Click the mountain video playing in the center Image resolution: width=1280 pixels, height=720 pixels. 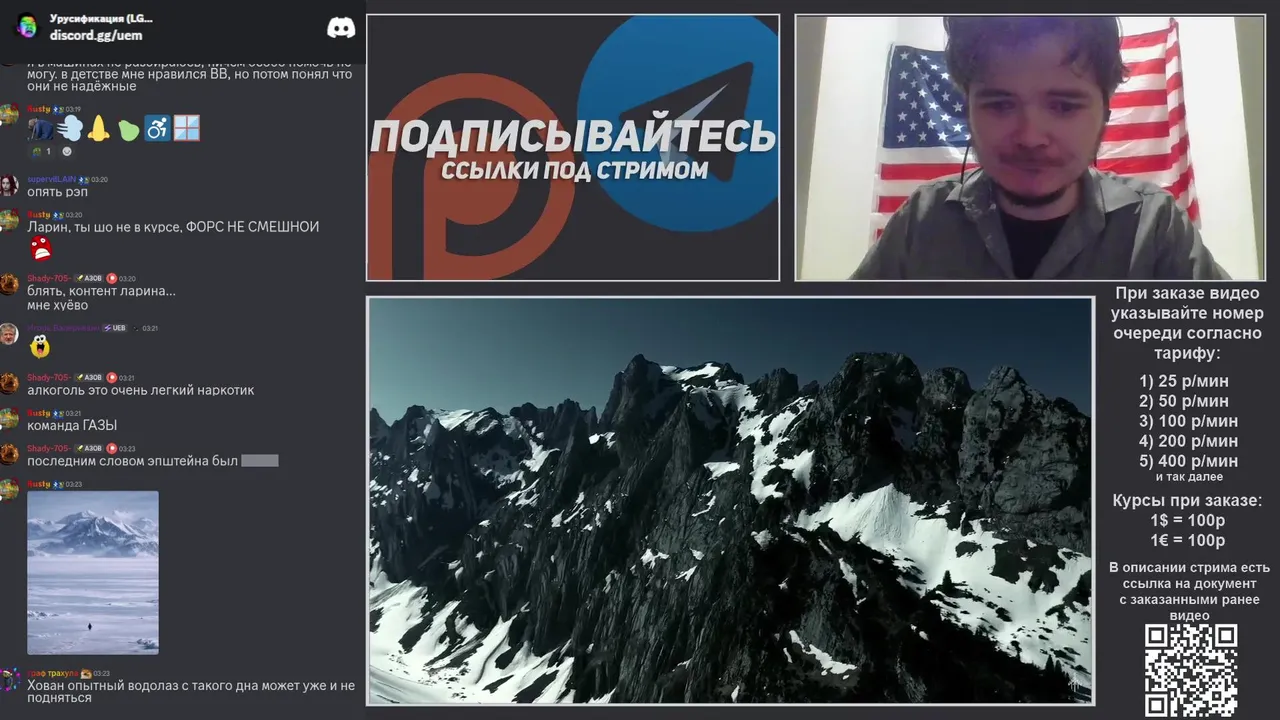[x=730, y=500]
